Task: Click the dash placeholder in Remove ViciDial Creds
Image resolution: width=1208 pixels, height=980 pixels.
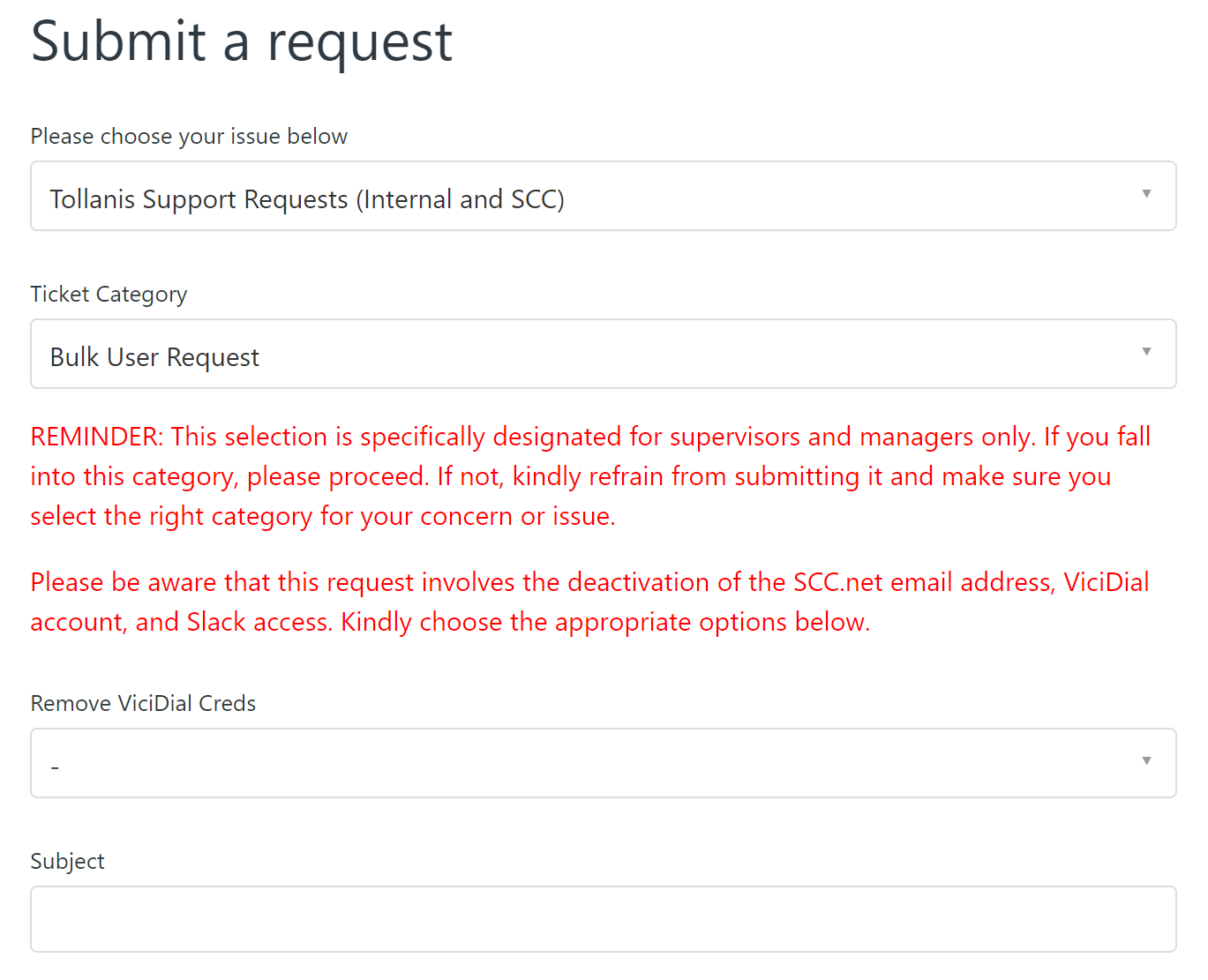Action: (55, 767)
